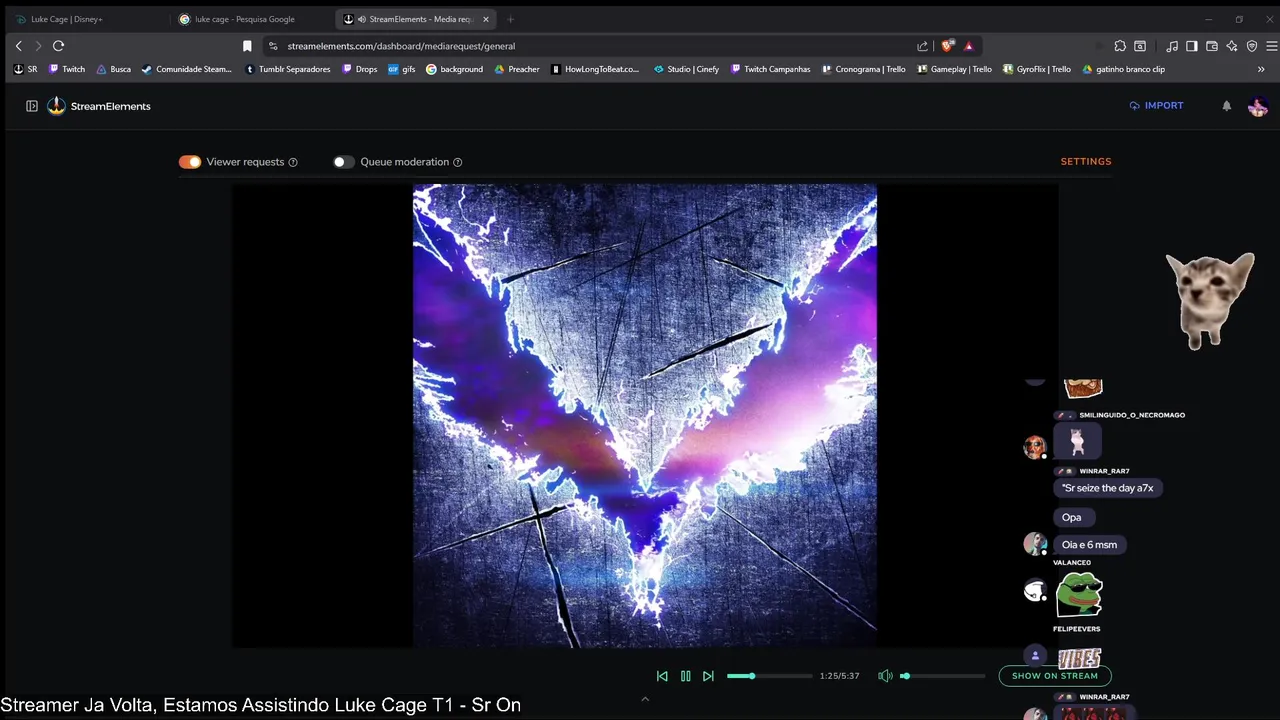This screenshot has width=1280, height=720.
Task: Share this page icon
Action: click(x=922, y=46)
